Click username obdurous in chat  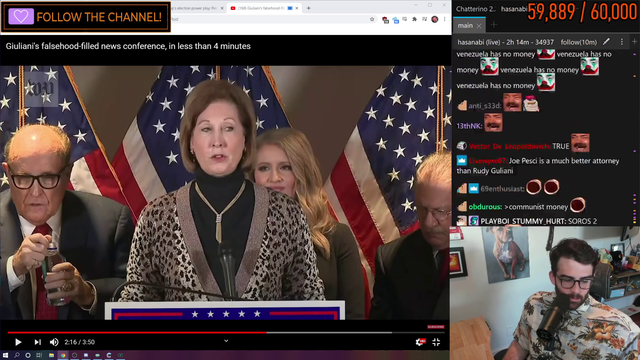tap(485, 207)
